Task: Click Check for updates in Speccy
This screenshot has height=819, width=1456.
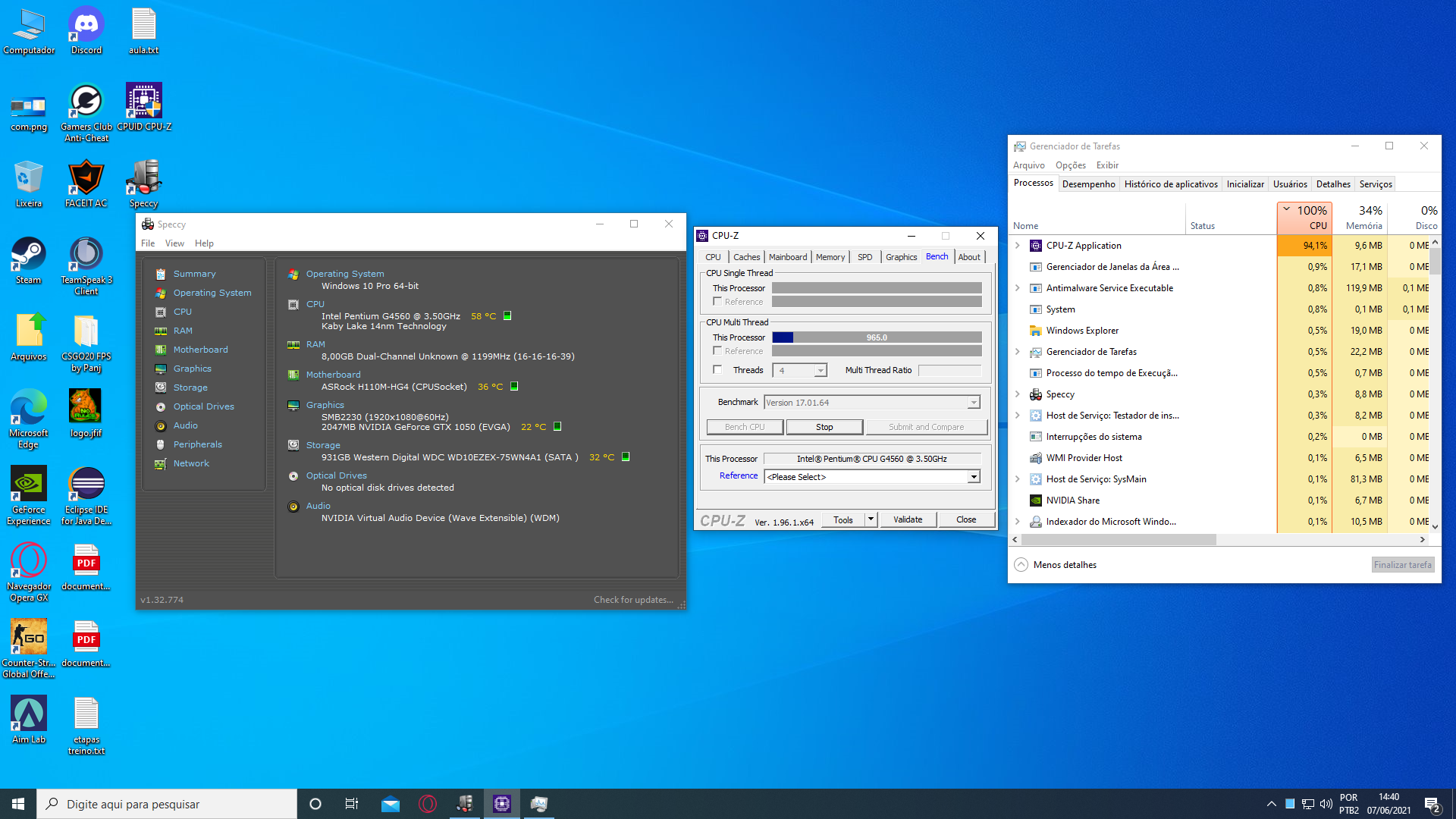Action: (633, 600)
